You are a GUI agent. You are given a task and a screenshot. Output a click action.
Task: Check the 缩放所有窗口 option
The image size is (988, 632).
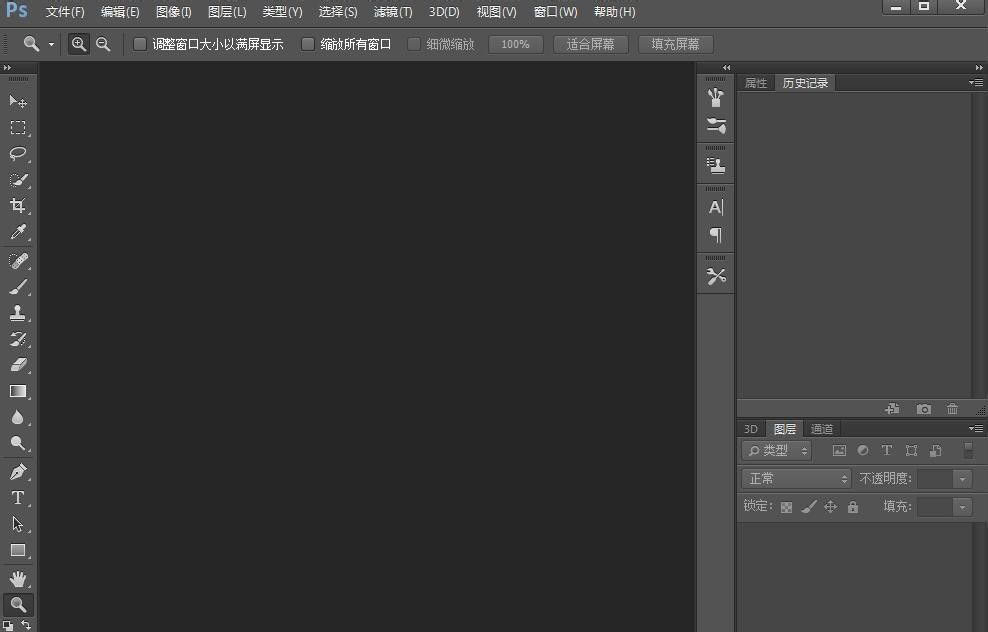pos(307,44)
